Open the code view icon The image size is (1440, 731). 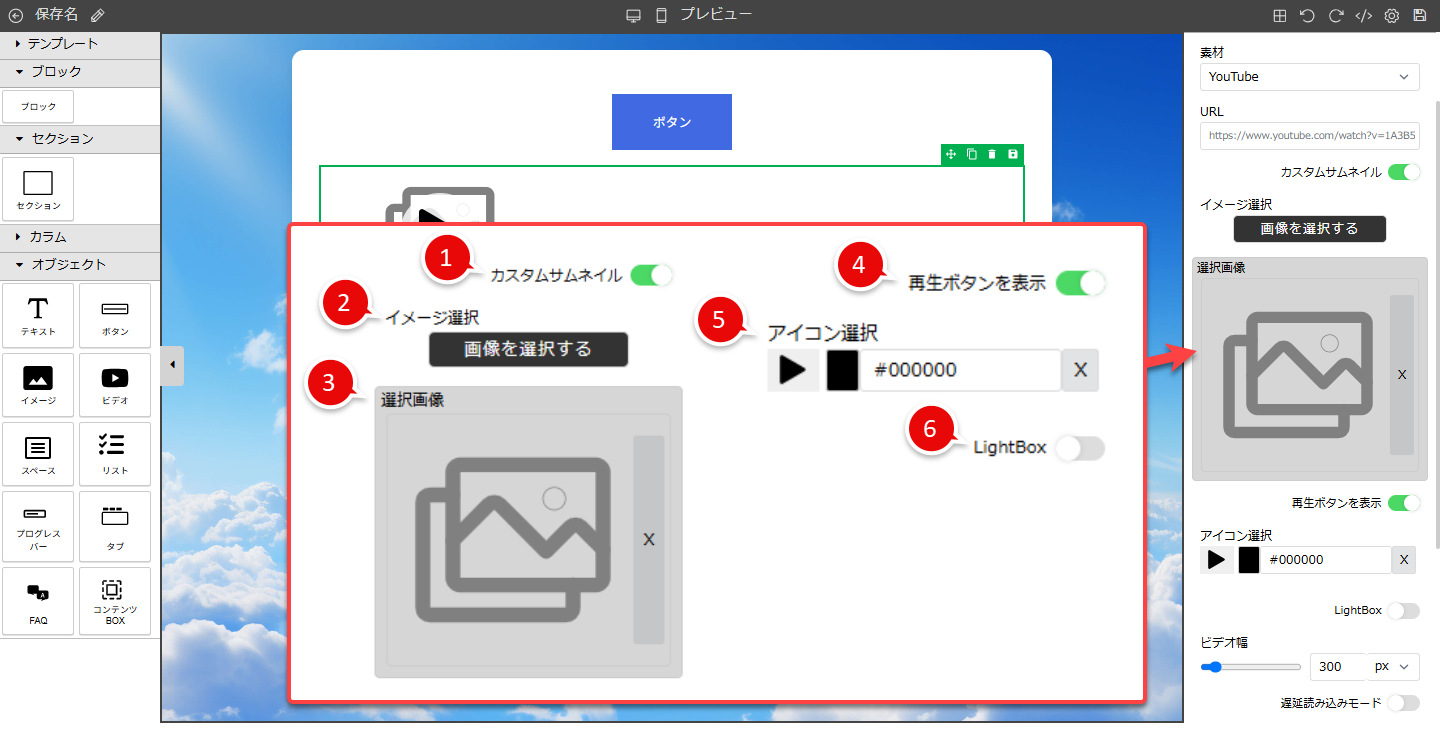click(1363, 15)
